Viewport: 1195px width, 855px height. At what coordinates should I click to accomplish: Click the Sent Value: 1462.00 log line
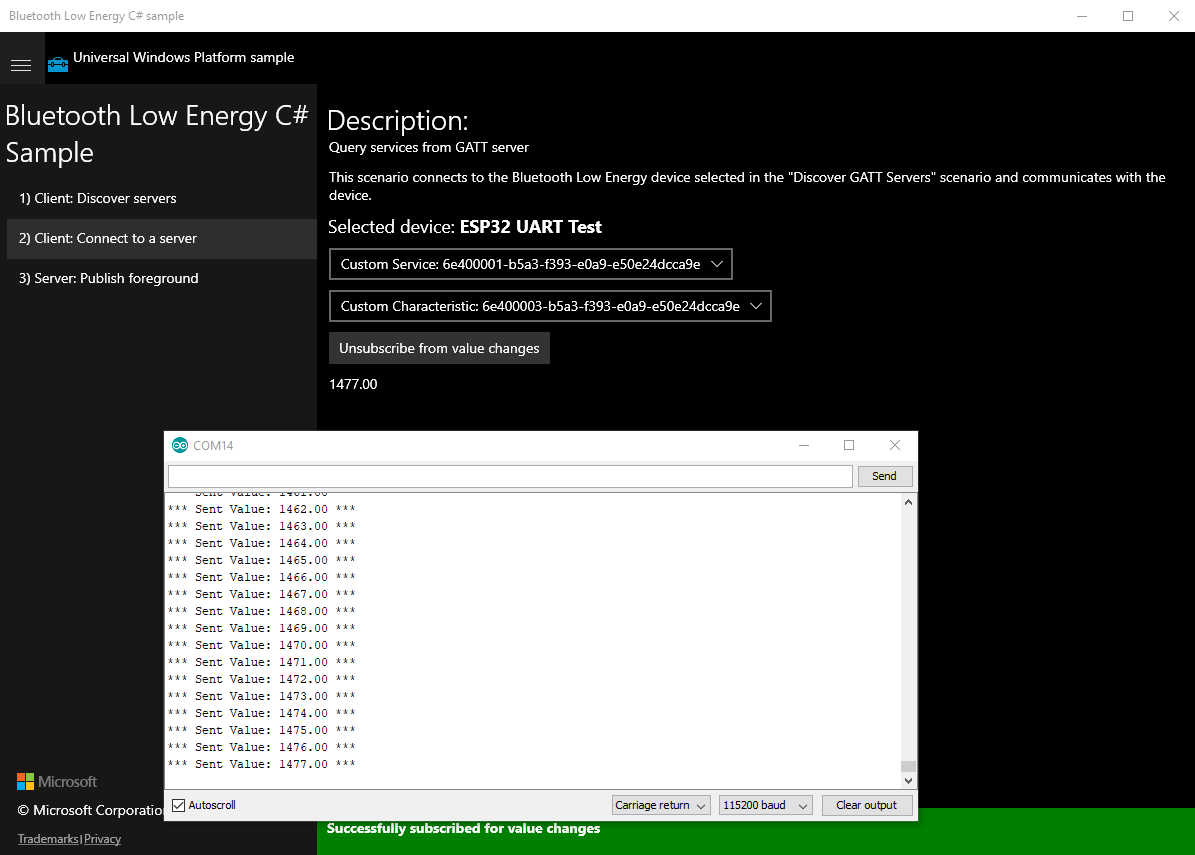coord(261,509)
